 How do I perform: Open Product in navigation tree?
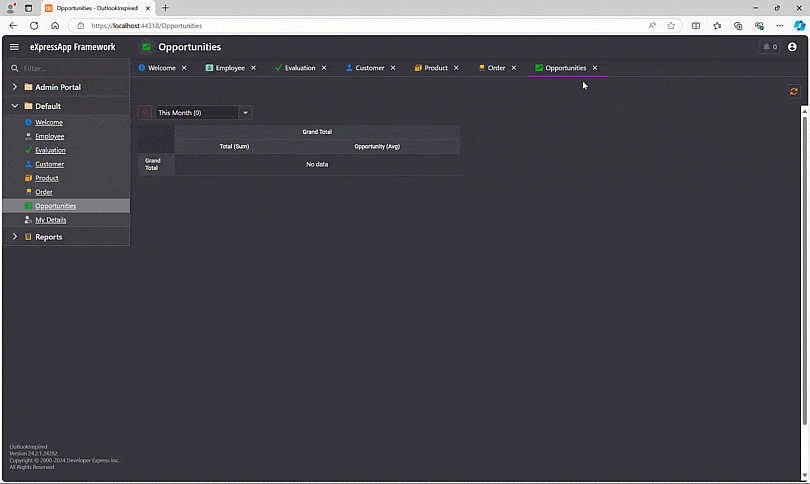click(46, 178)
